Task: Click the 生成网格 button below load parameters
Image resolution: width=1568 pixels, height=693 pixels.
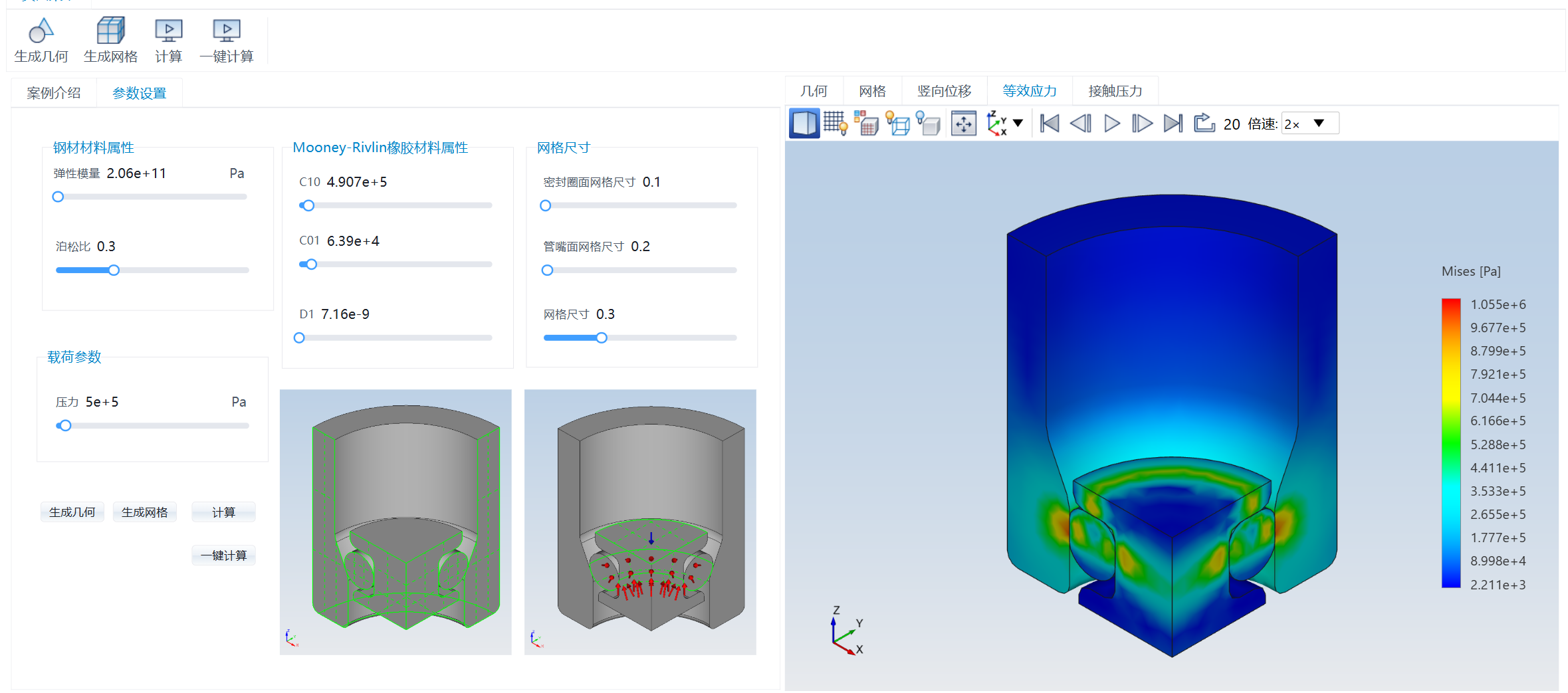Action: pos(145,512)
